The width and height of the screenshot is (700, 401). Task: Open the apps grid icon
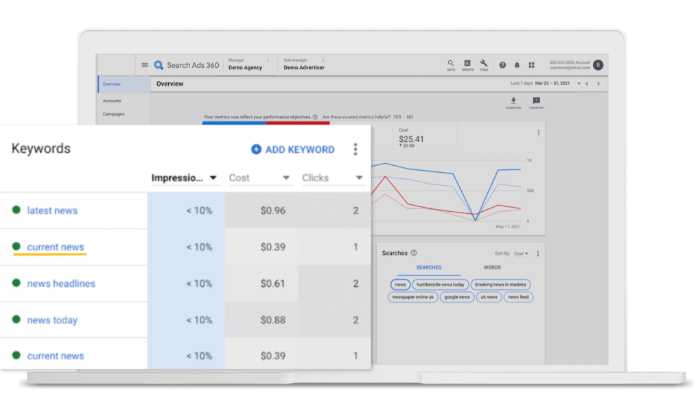point(531,65)
